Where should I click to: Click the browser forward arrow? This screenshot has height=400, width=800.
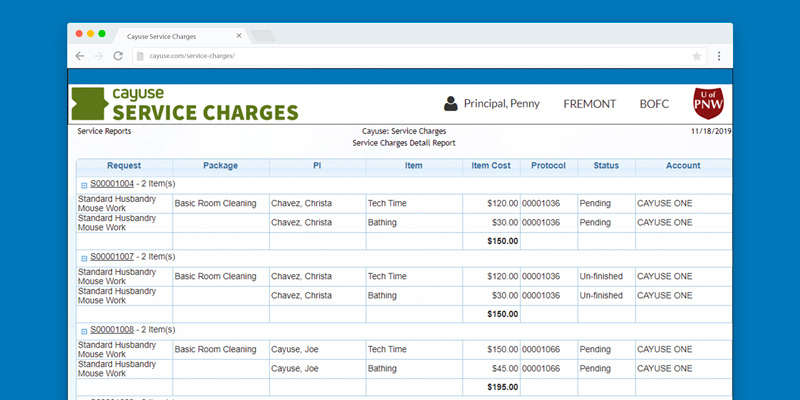tap(98, 56)
